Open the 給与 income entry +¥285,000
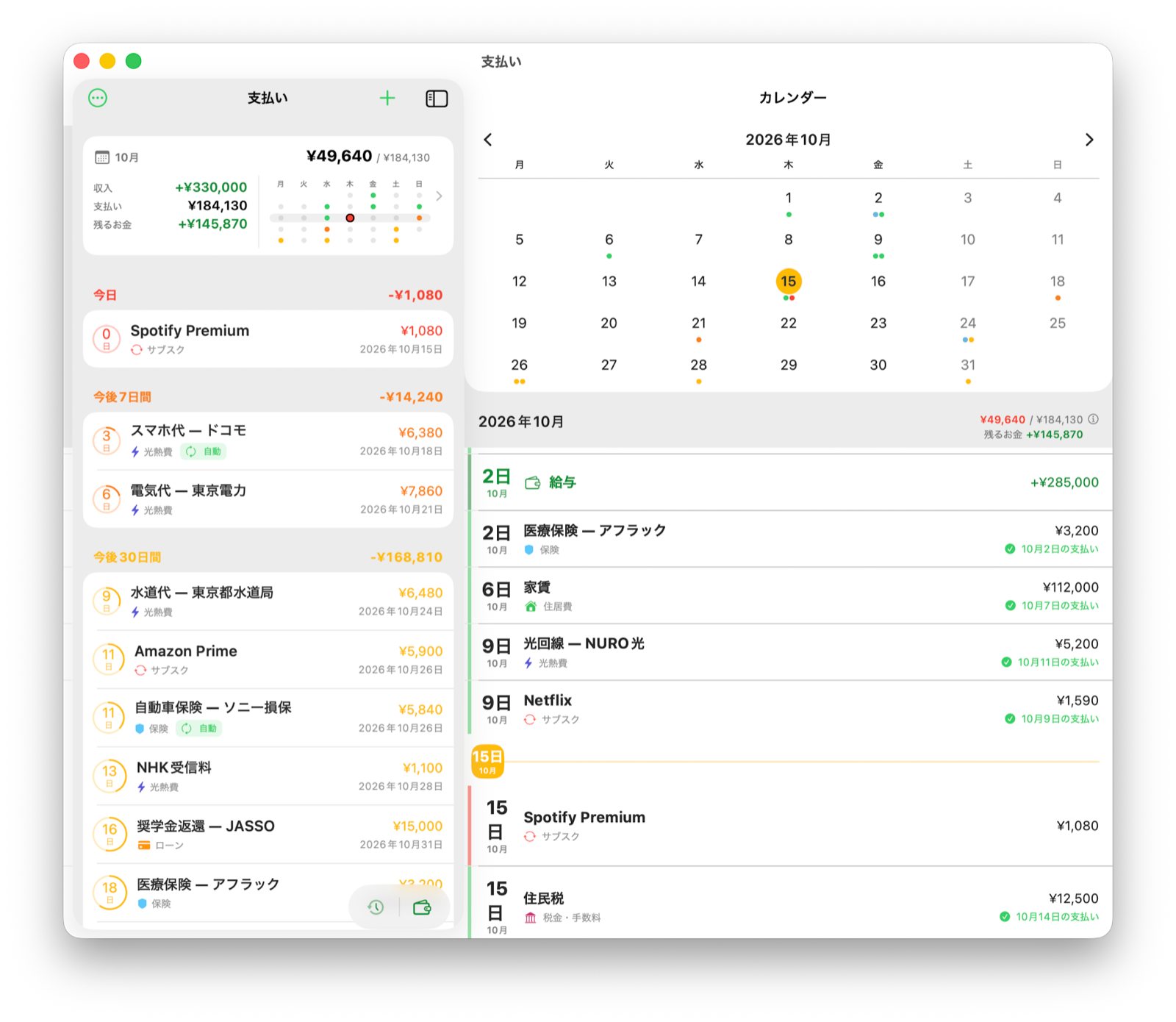 click(x=790, y=482)
